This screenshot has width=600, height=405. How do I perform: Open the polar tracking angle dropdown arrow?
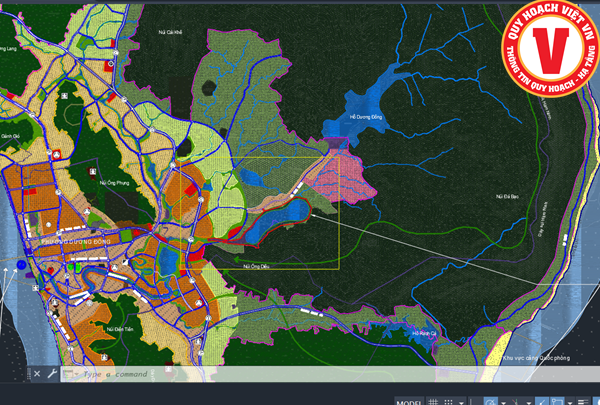[x=503, y=402]
